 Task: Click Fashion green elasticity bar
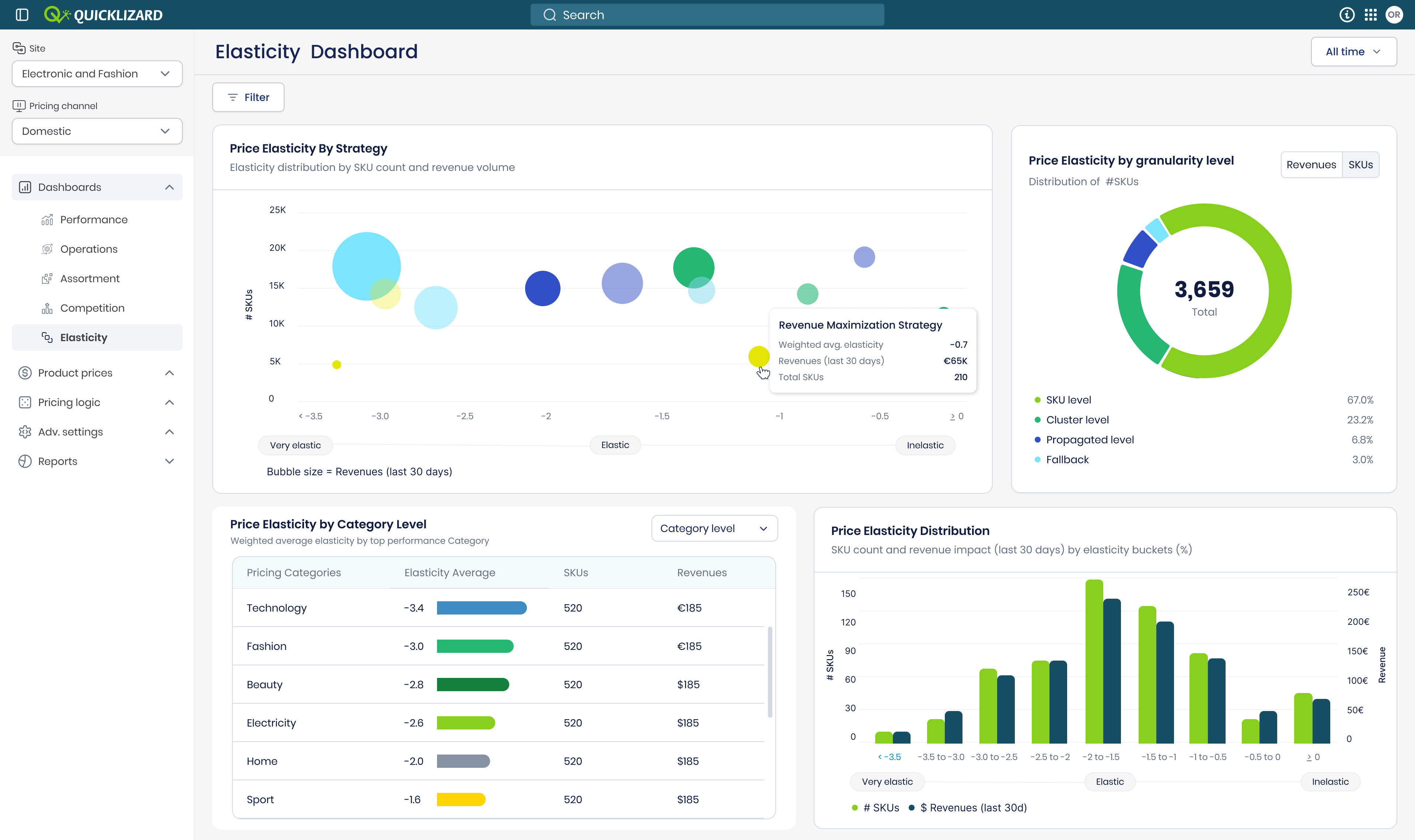475,647
